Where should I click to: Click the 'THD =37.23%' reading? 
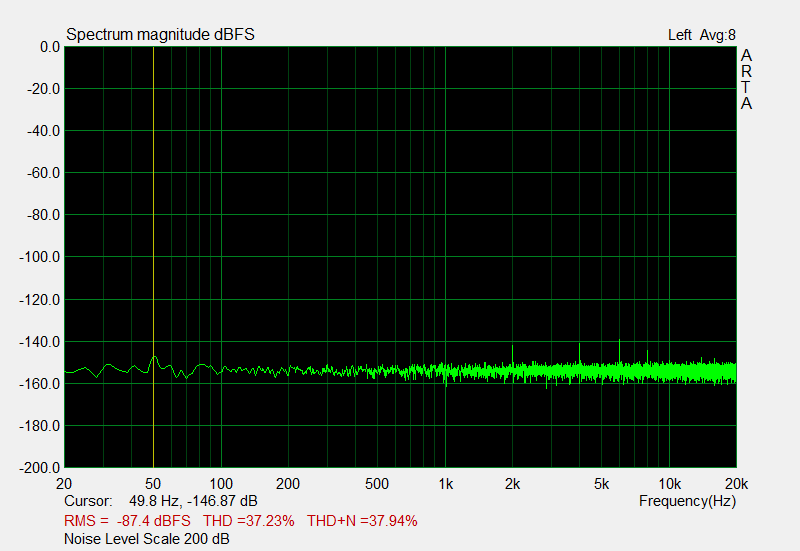pos(248,521)
